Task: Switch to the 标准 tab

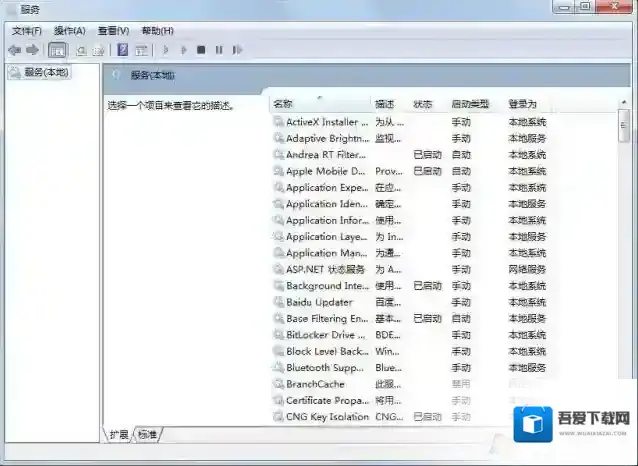Action: (x=147, y=434)
